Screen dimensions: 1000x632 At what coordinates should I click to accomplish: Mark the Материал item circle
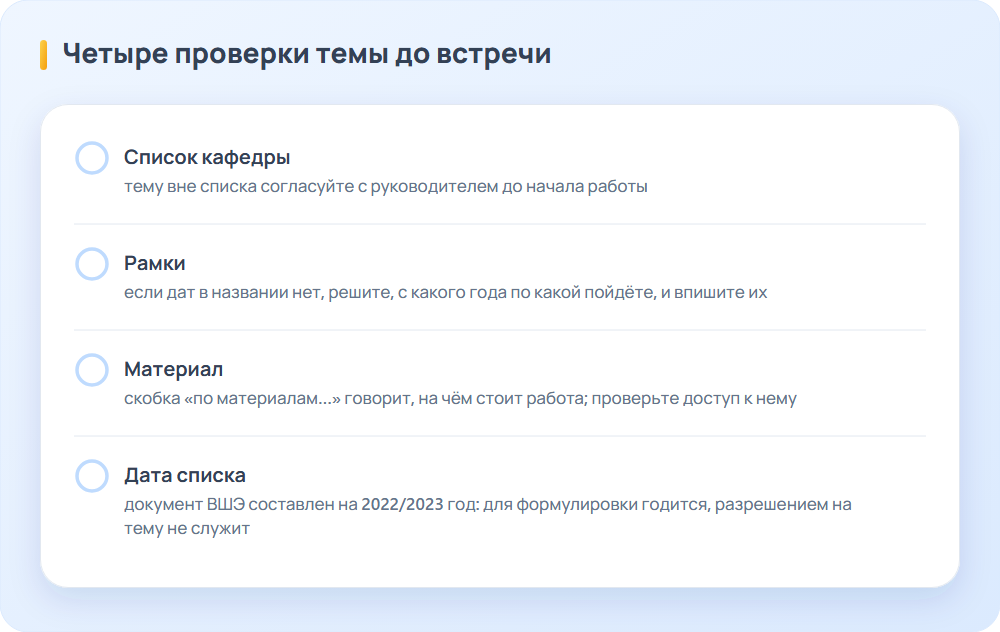(x=92, y=370)
